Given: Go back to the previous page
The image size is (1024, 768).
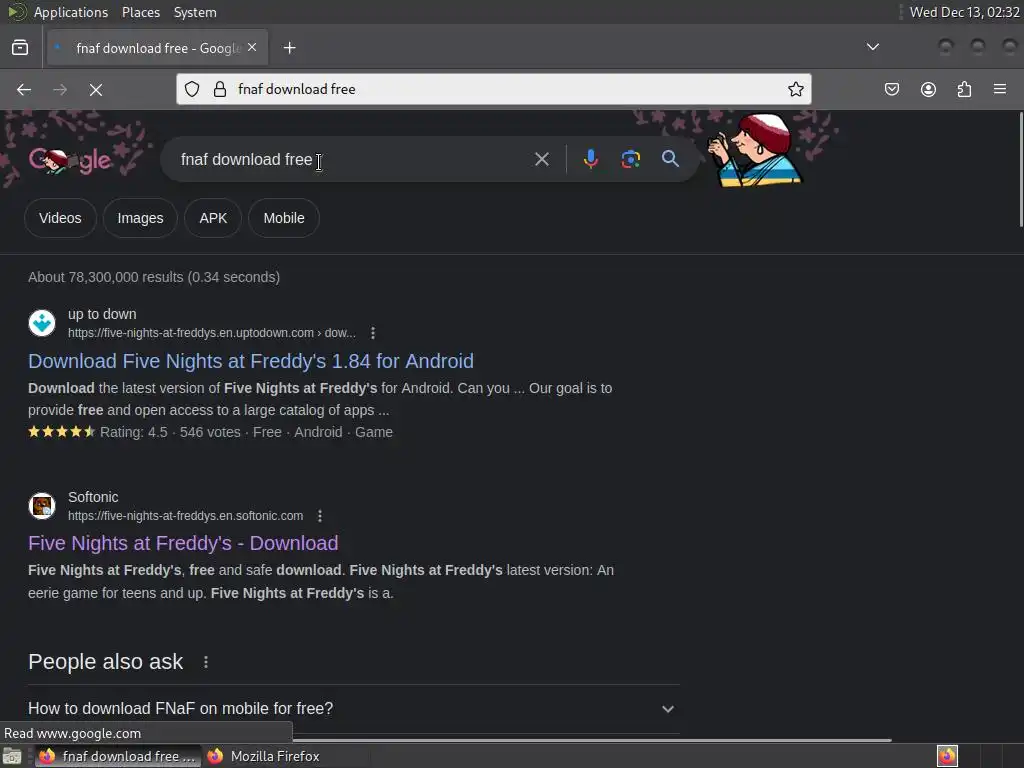Looking at the screenshot, I should (24, 89).
